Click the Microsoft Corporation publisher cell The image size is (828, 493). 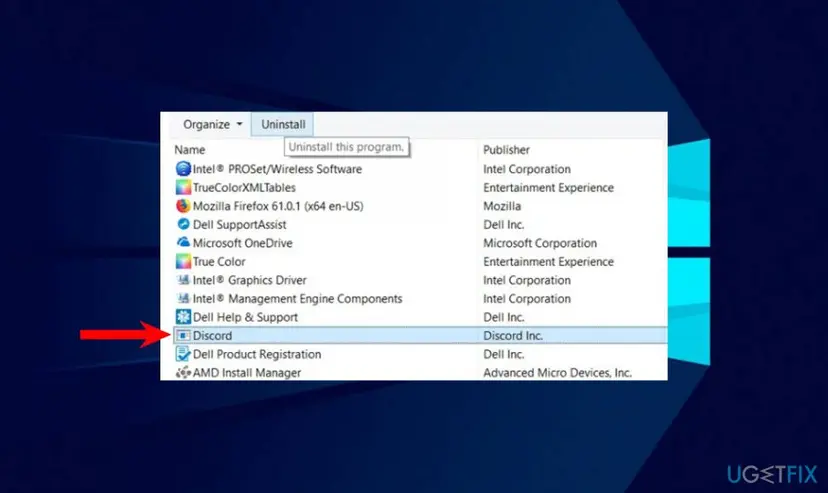[540, 243]
